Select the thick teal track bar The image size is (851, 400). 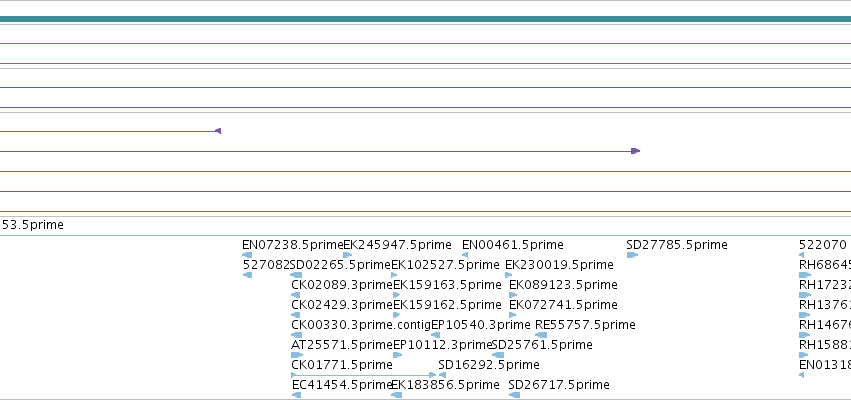click(x=426, y=19)
